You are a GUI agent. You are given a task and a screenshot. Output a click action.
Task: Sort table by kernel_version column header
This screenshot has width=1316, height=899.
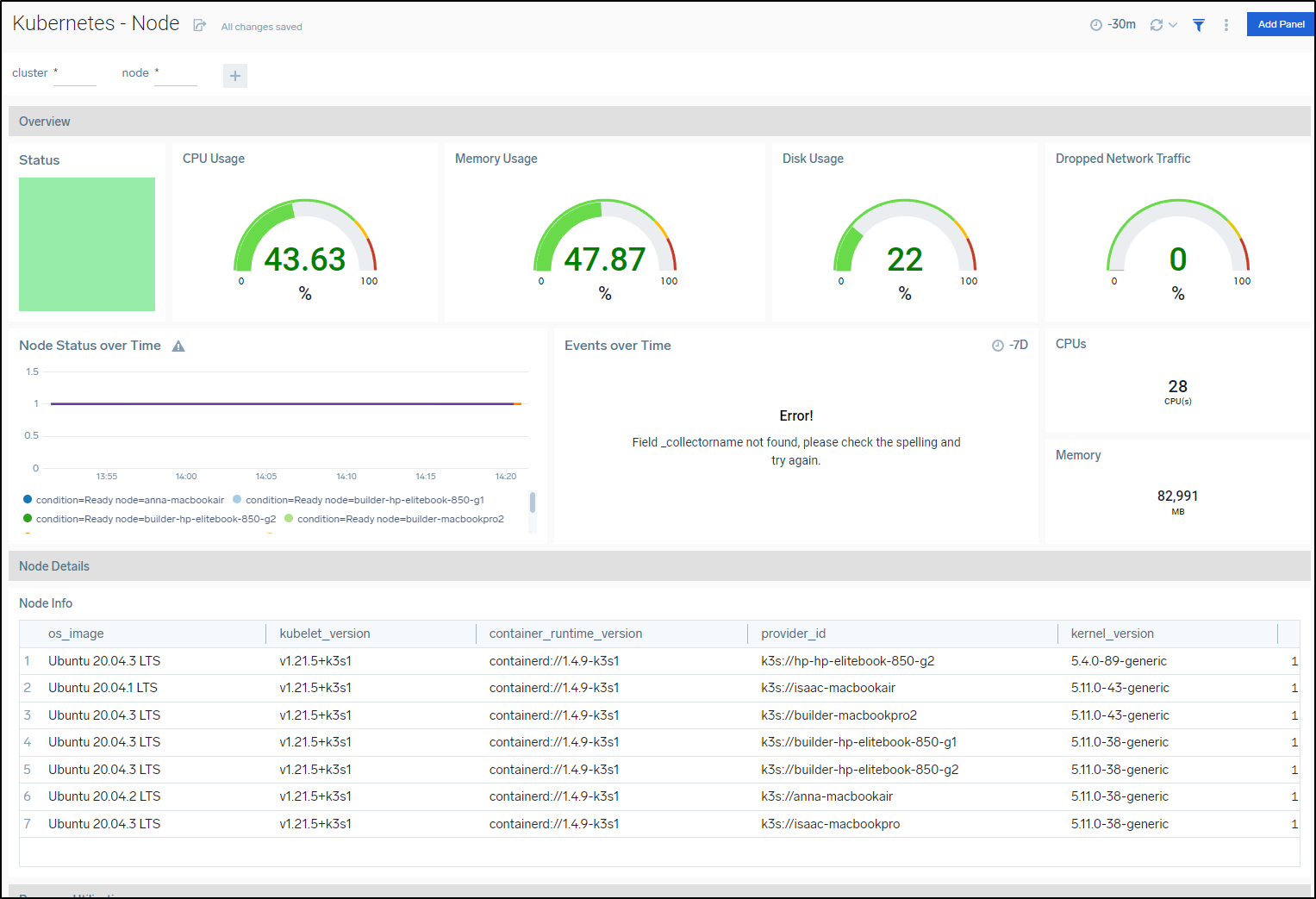pyautogui.click(x=1112, y=634)
